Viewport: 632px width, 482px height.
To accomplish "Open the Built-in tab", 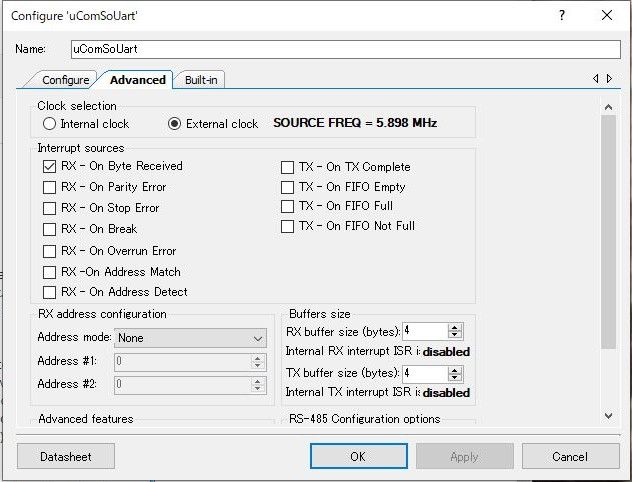I will [x=201, y=80].
